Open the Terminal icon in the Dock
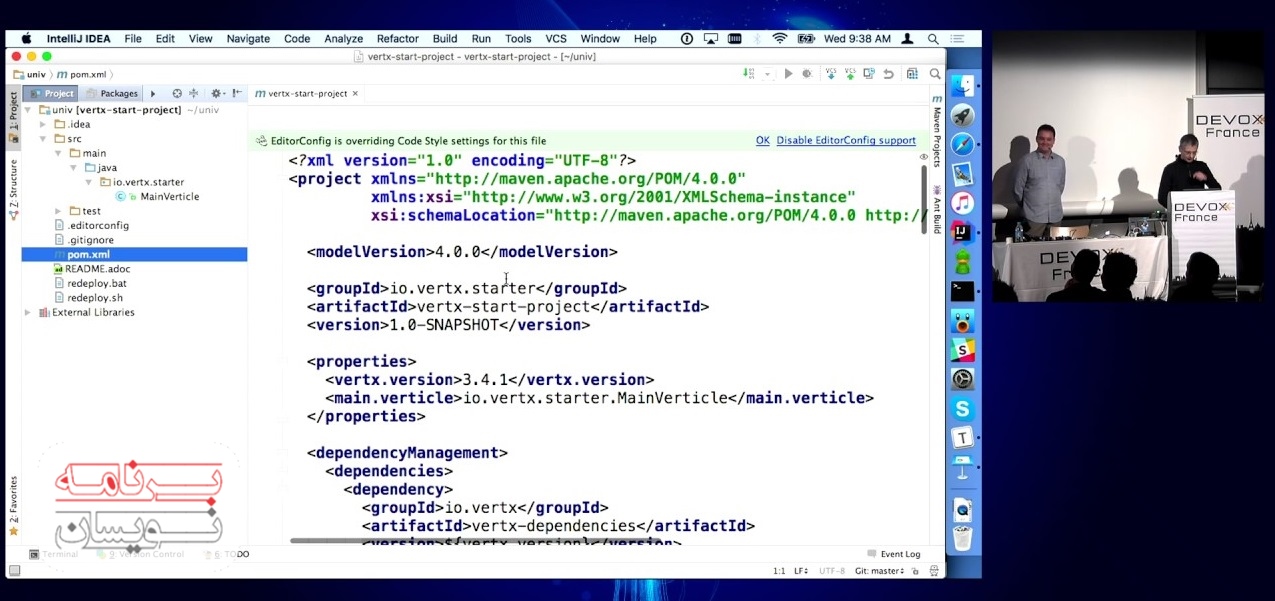Viewport: 1275px width, 601px height. 962,291
